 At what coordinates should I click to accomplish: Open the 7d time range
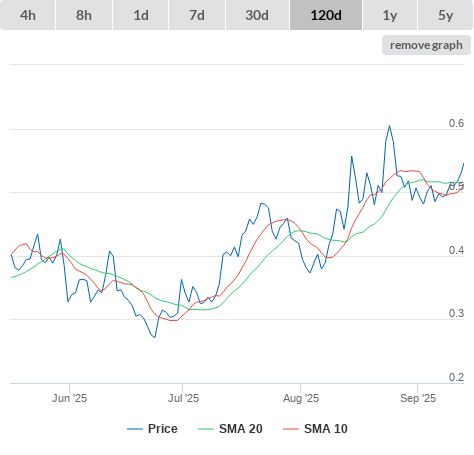(197, 15)
